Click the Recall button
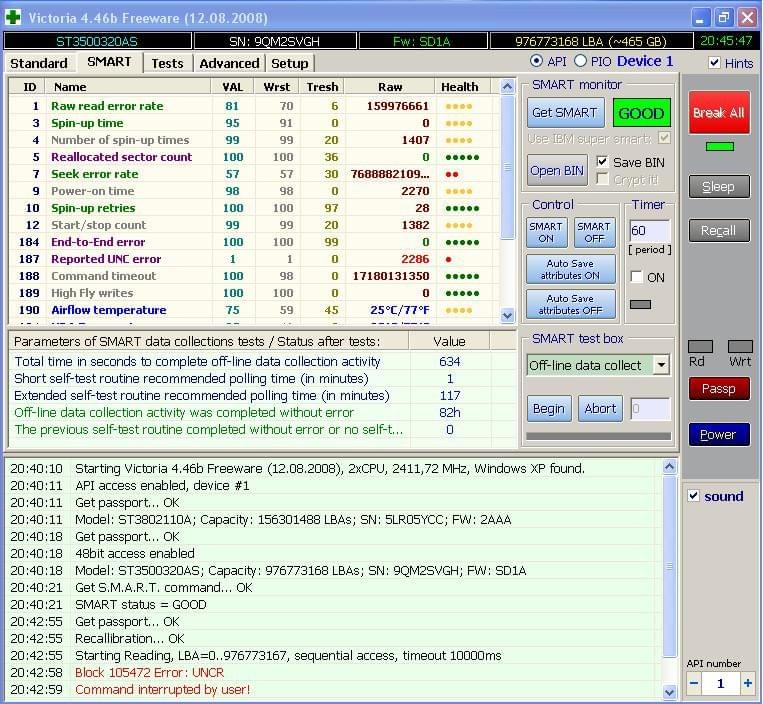 pos(719,230)
